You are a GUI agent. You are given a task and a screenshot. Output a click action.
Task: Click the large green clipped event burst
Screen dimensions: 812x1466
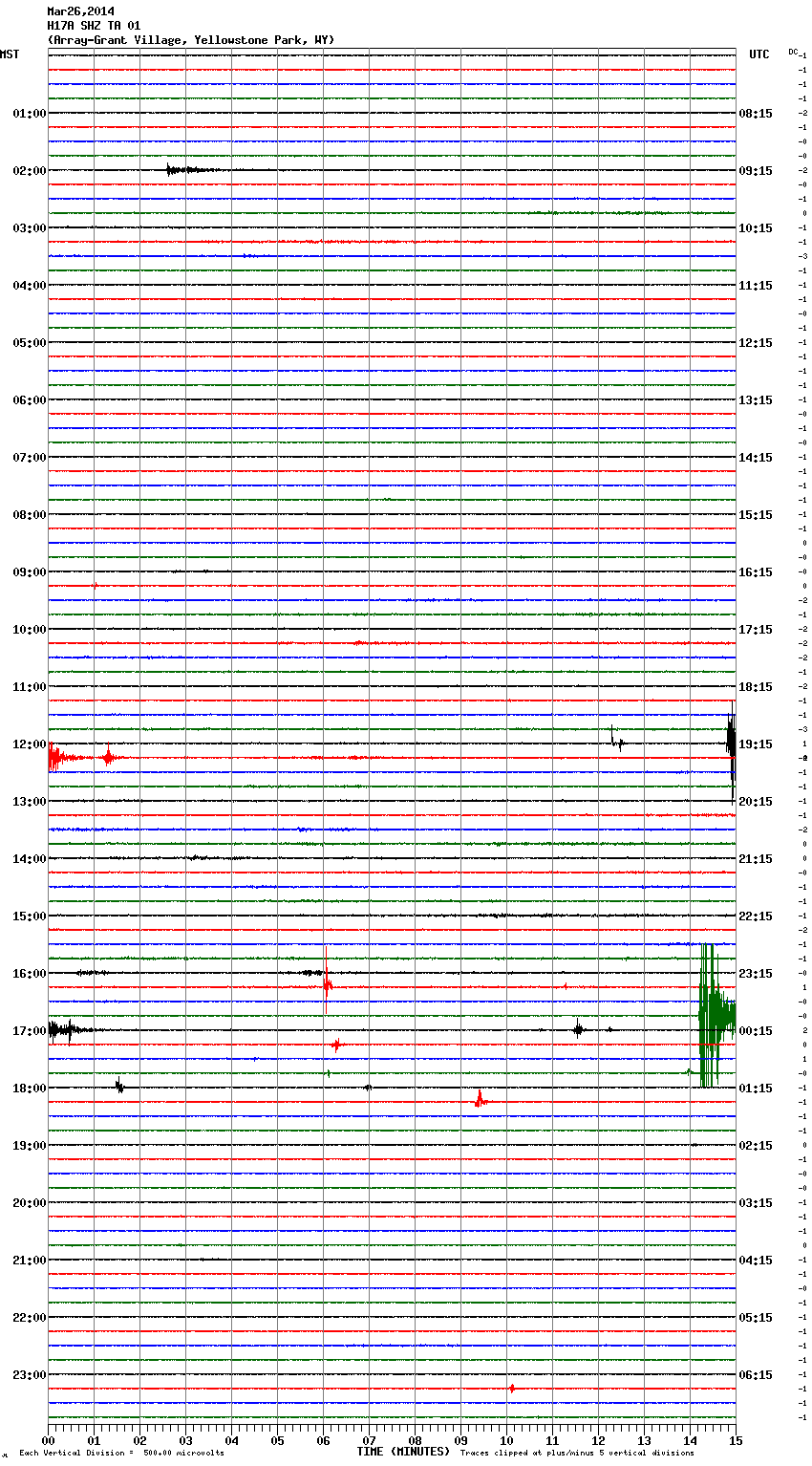click(x=716, y=1015)
